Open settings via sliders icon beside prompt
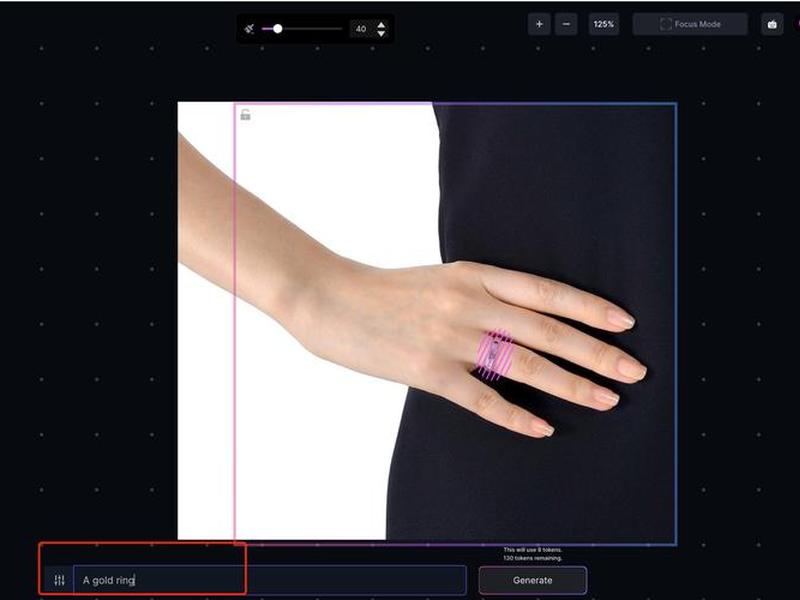Screen dimensions: 800x600 coord(59,580)
